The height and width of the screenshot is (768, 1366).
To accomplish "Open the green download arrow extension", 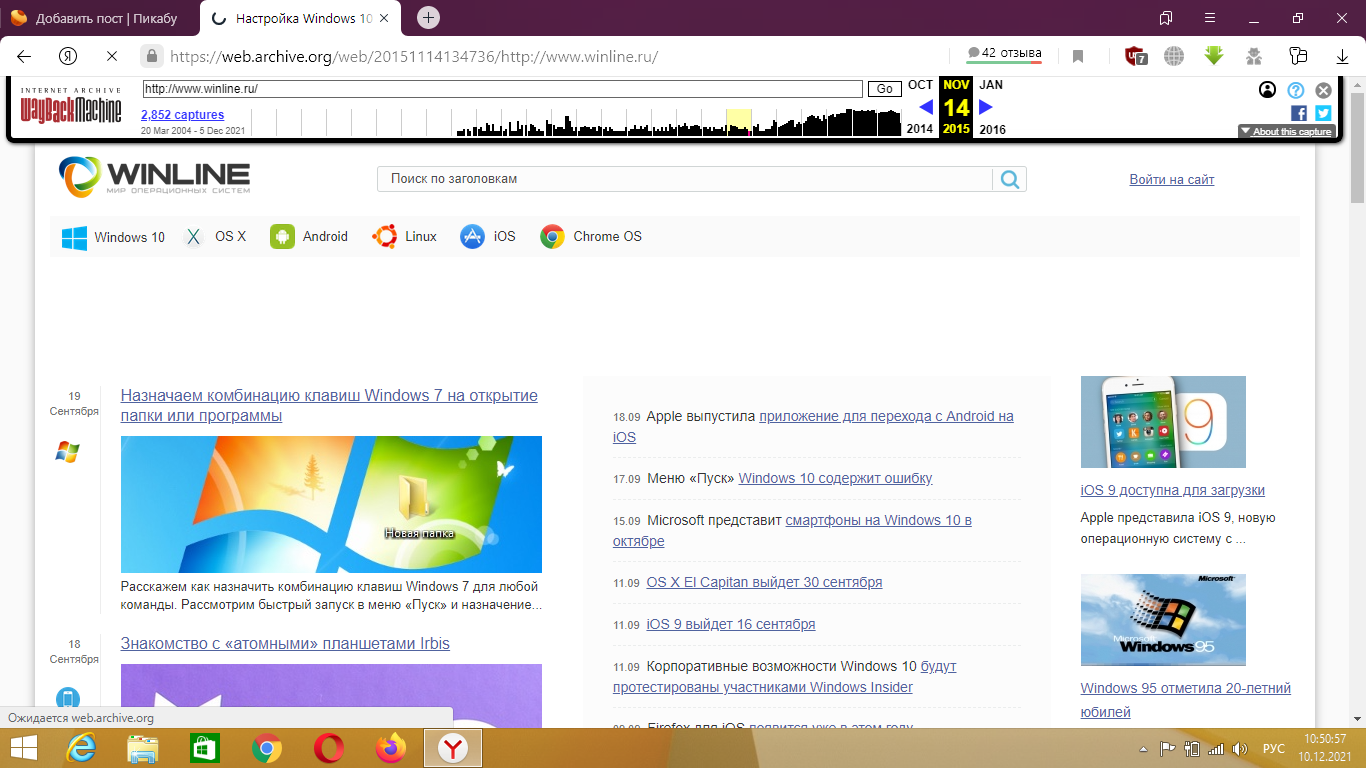I will coord(1214,56).
